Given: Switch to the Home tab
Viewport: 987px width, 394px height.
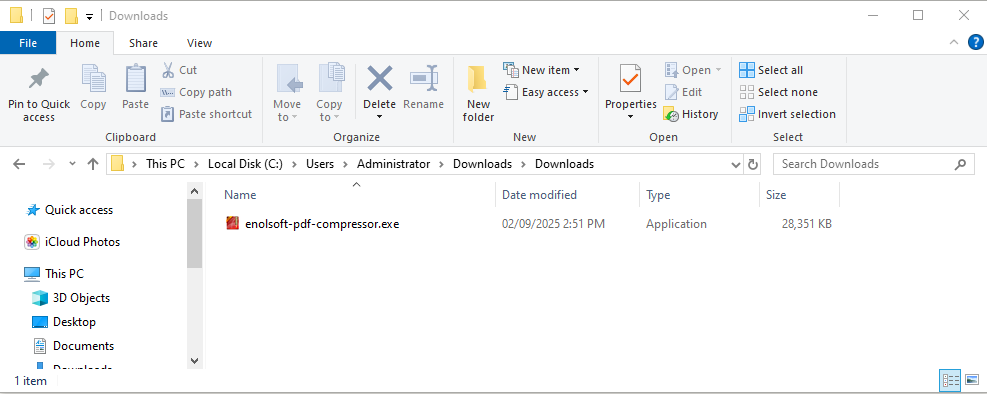Looking at the screenshot, I should pyautogui.click(x=85, y=43).
